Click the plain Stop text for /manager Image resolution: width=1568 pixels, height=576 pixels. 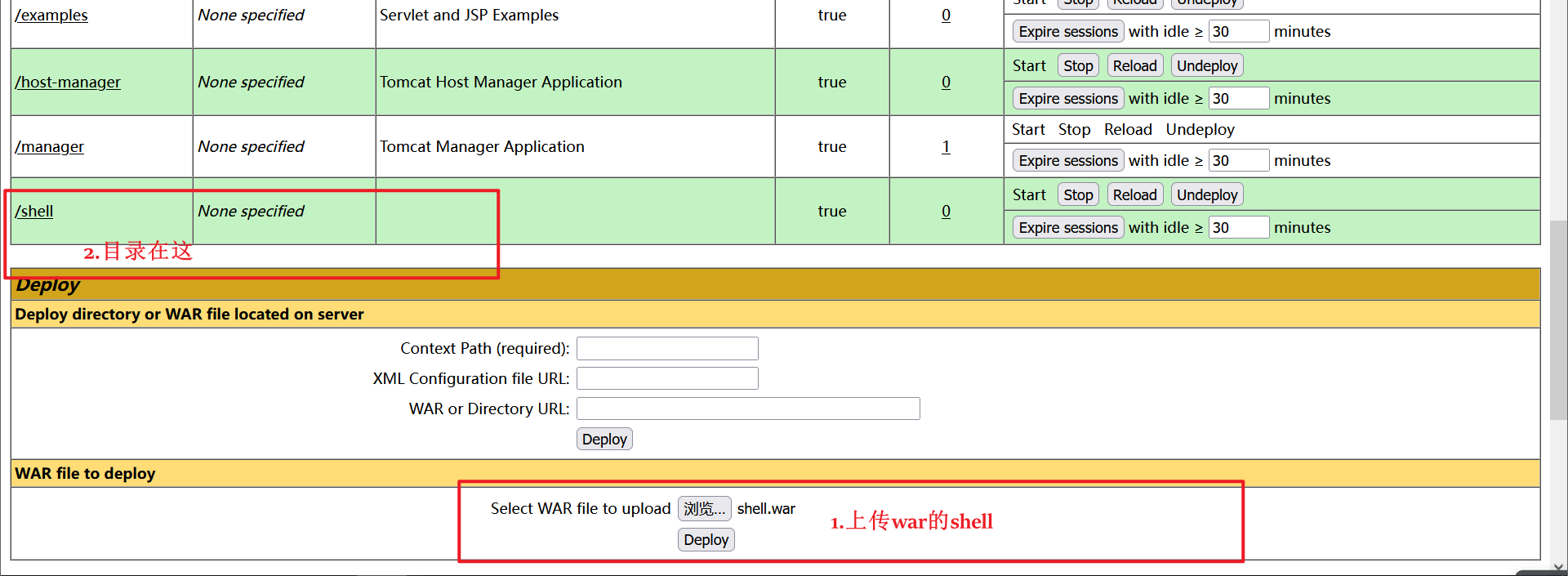point(1074,130)
